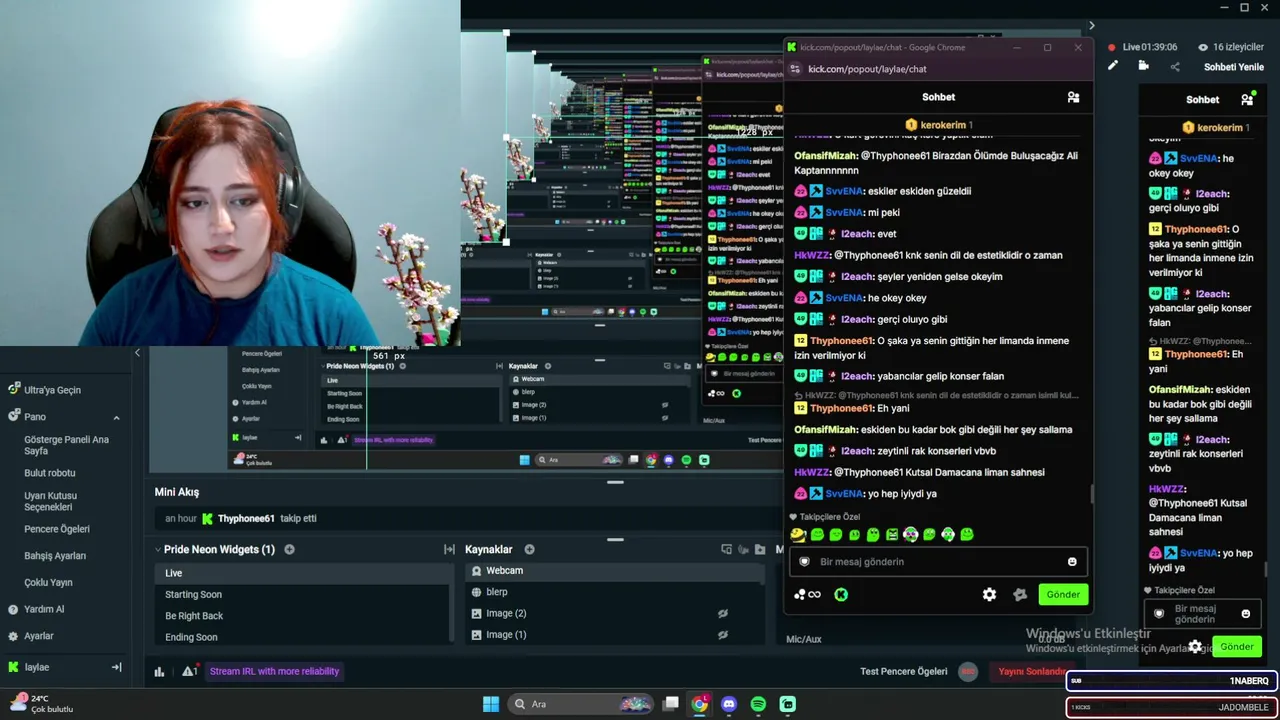Click Sohbeti Yenile to refresh chat

coord(1234,67)
